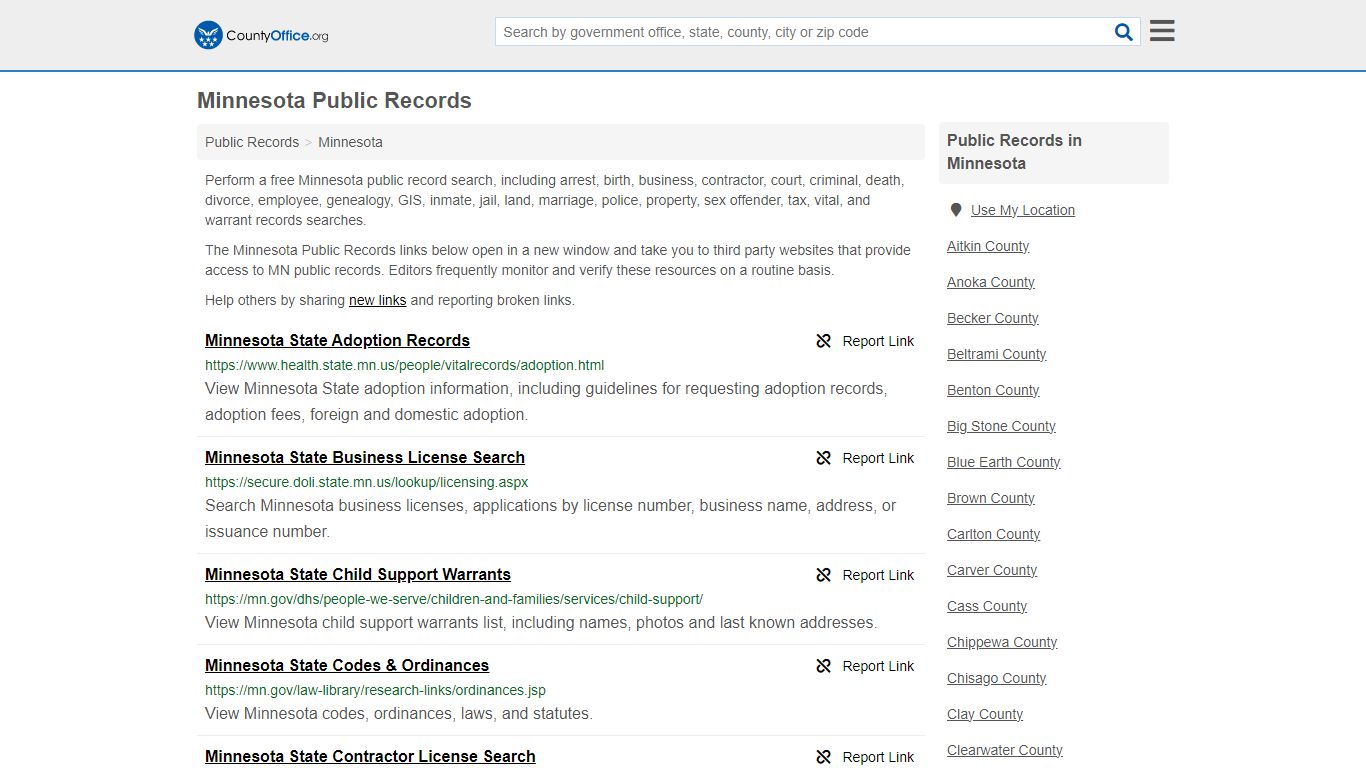The width and height of the screenshot is (1366, 768).
Task: Report Link for Contractor License Search
Action: [878, 757]
